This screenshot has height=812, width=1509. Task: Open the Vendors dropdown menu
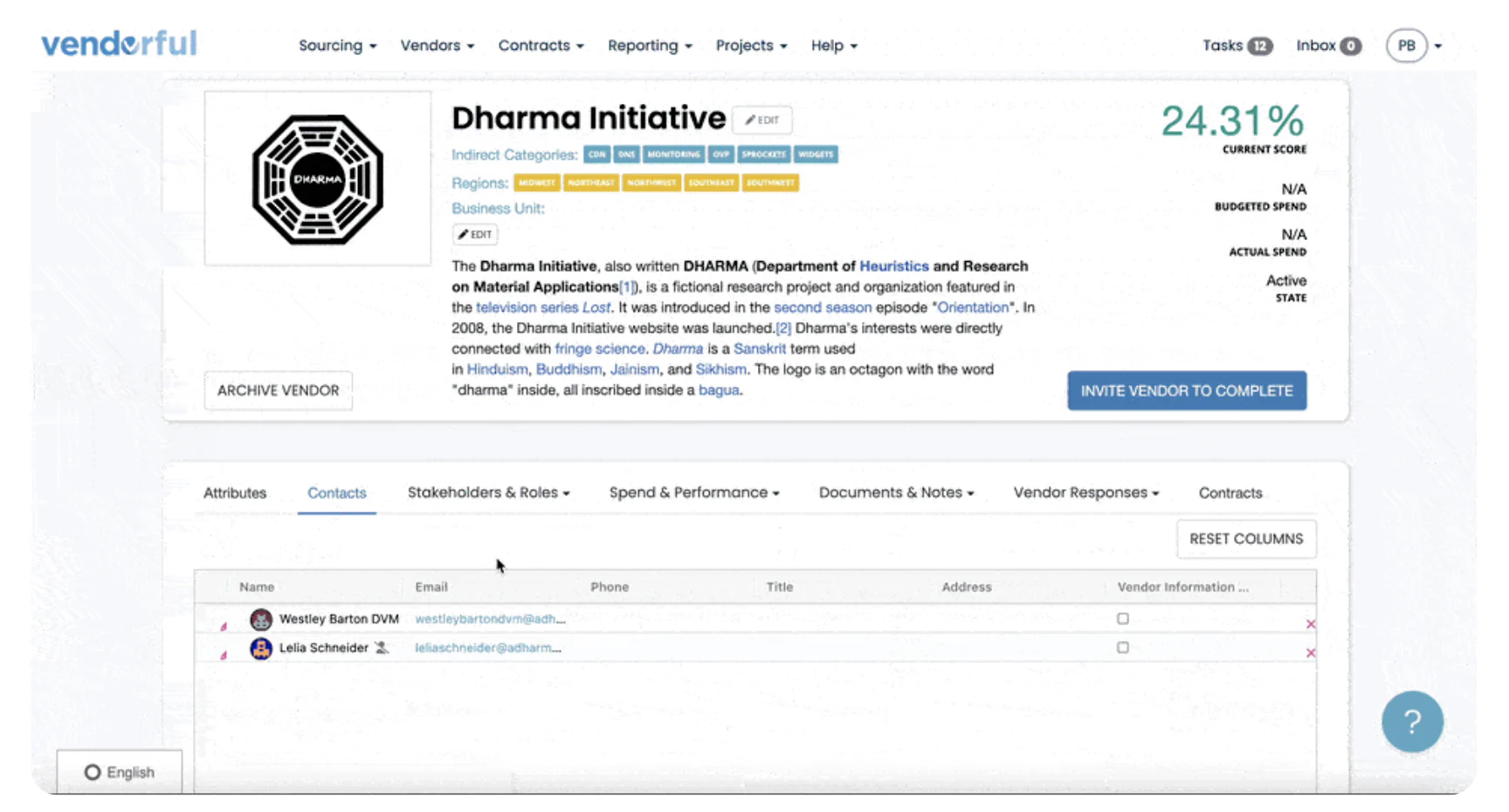tap(438, 45)
